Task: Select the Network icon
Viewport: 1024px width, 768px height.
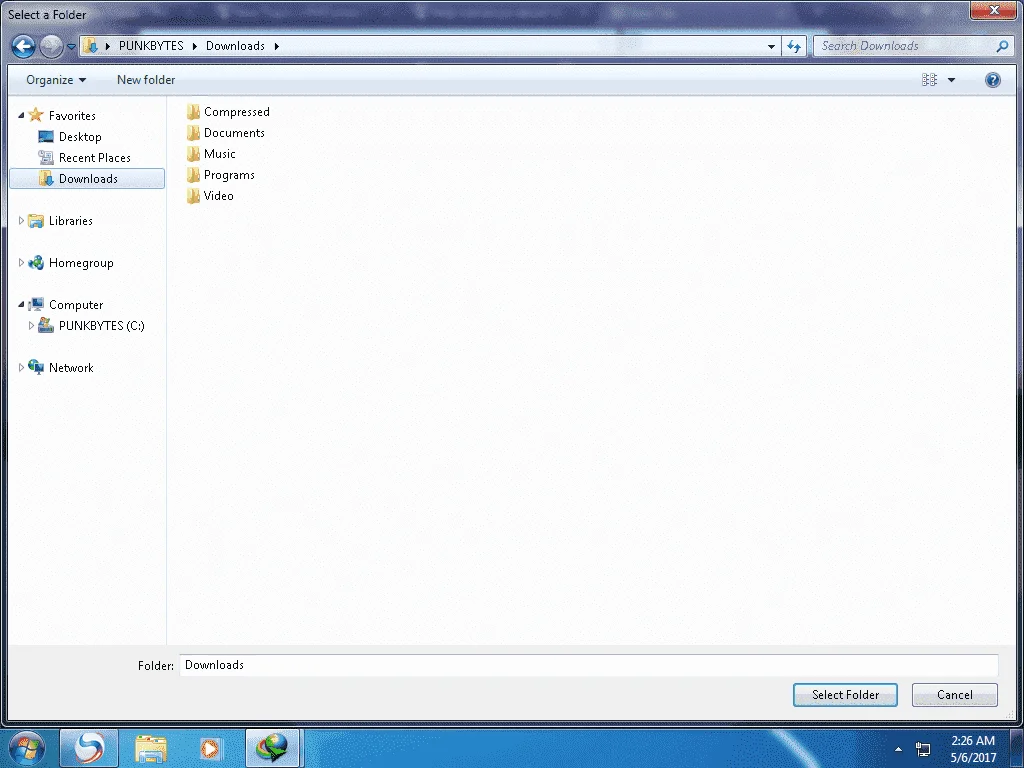Action: tap(36, 367)
